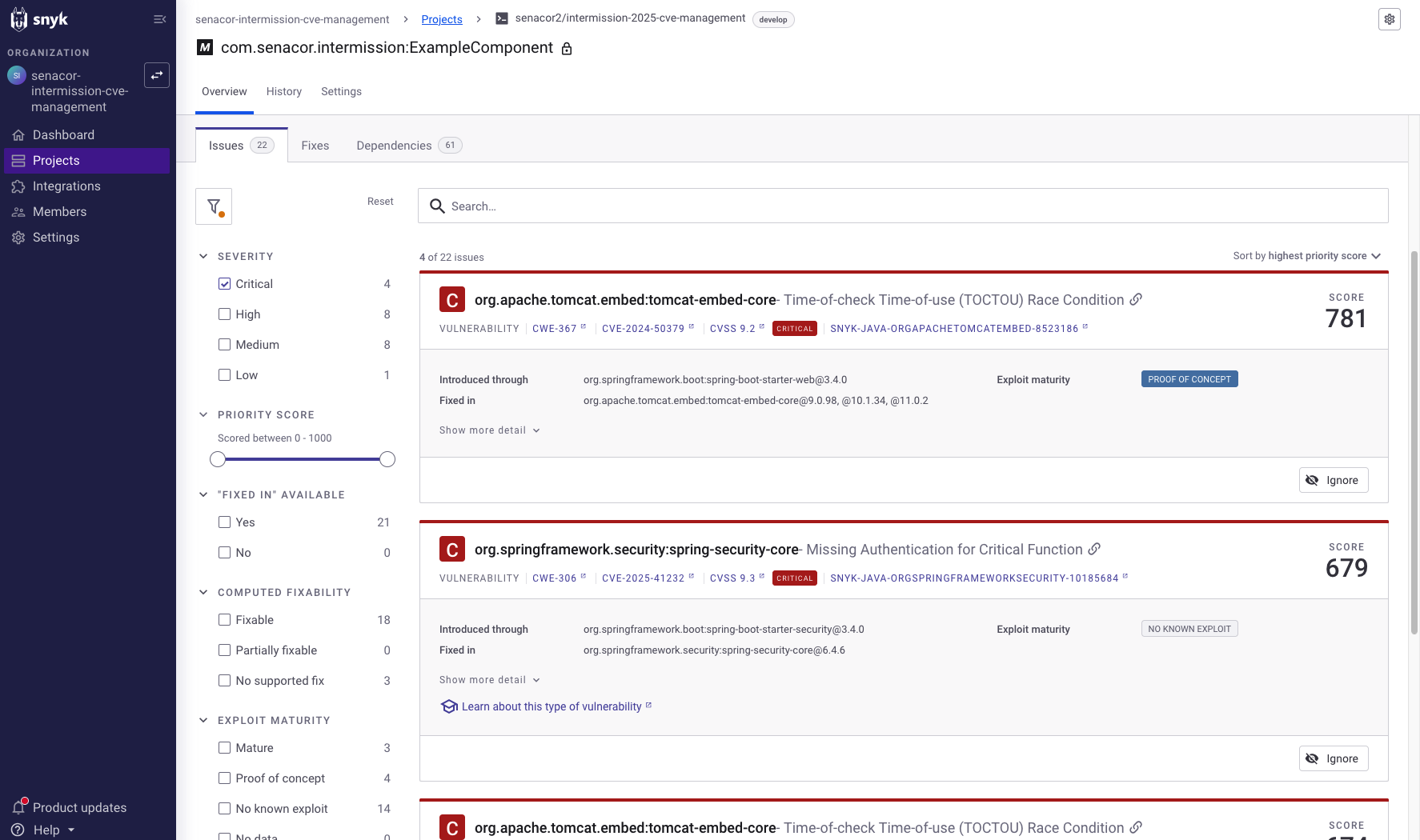The width and height of the screenshot is (1420, 840).
Task: Collapse the sidebar navigation menu
Action: pos(160,19)
